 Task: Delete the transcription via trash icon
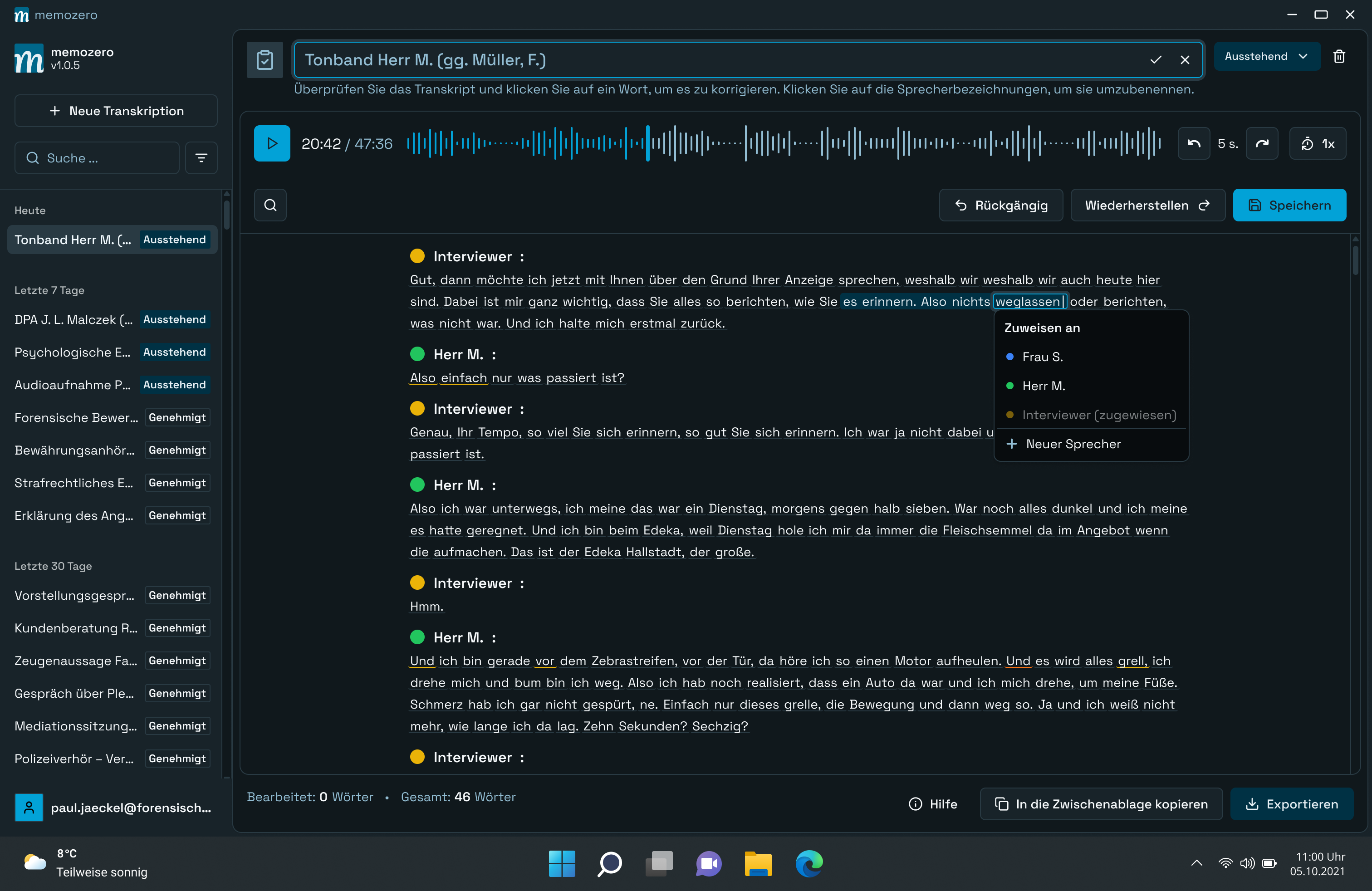coord(1339,56)
